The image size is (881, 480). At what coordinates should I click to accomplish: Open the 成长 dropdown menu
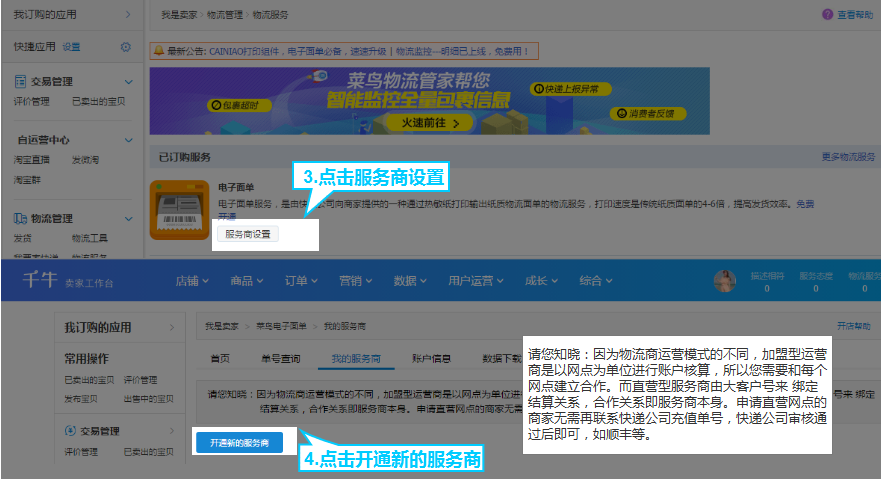pyautogui.click(x=541, y=280)
